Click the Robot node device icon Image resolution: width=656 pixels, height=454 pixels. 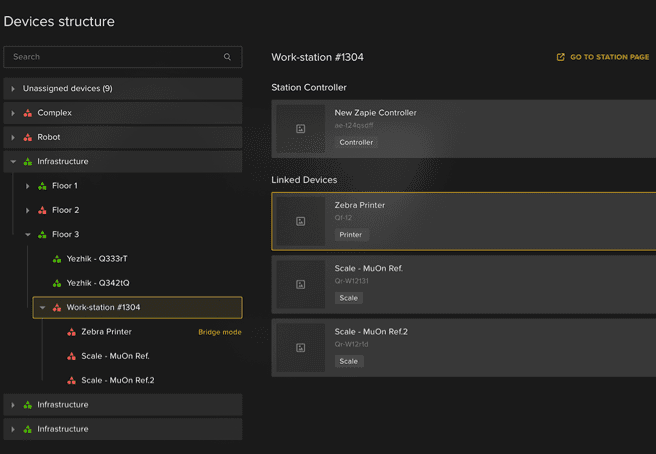pos(28,137)
